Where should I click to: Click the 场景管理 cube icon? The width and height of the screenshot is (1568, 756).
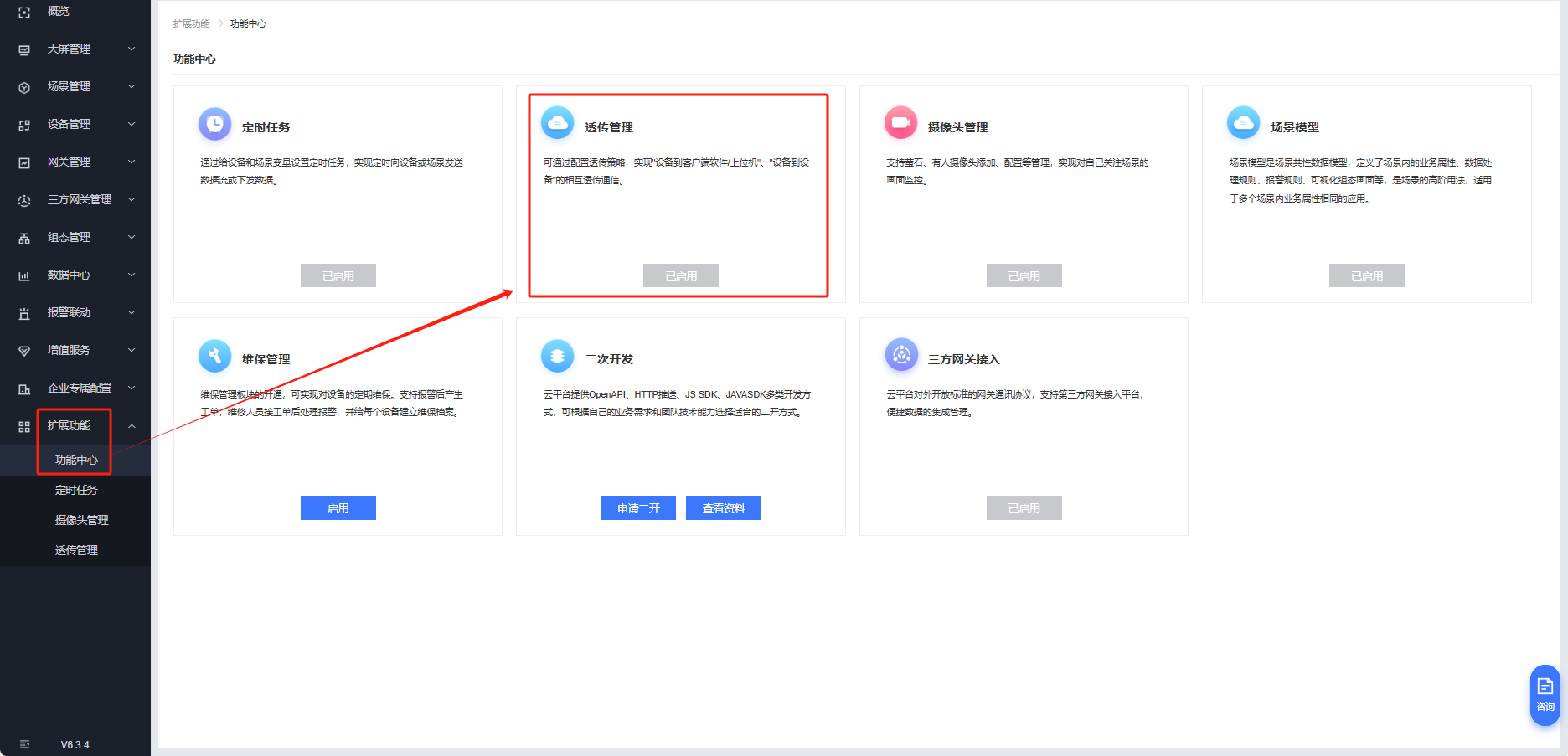[x=24, y=88]
